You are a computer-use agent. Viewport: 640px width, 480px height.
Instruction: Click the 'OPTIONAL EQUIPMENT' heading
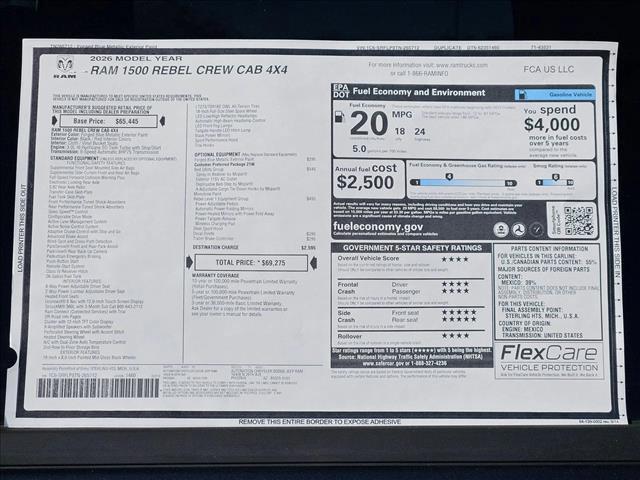point(217,154)
